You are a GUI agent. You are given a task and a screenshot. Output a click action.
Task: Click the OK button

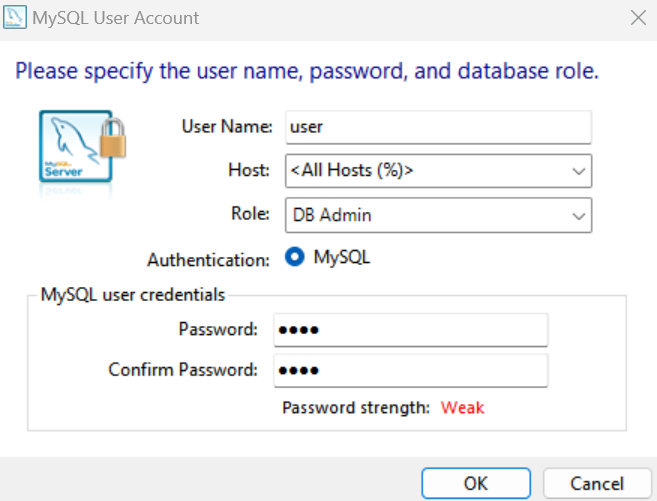(x=476, y=483)
